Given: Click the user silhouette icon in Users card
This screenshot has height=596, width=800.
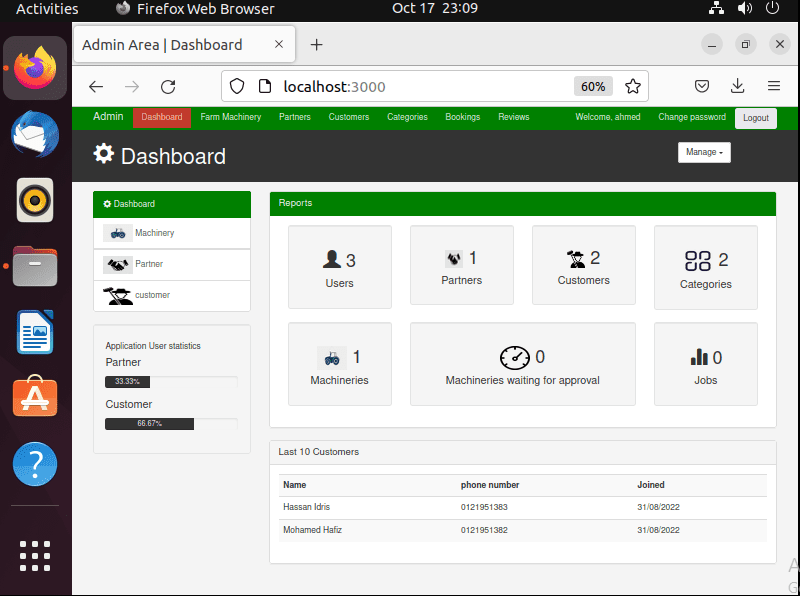Looking at the screenshot, I should click(x=332, y=259).
